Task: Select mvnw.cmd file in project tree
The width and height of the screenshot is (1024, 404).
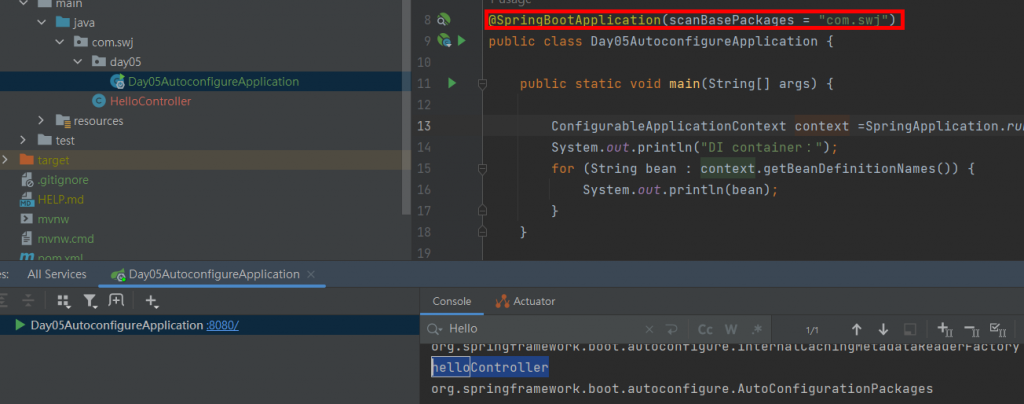Action: [x=66, y=238]
